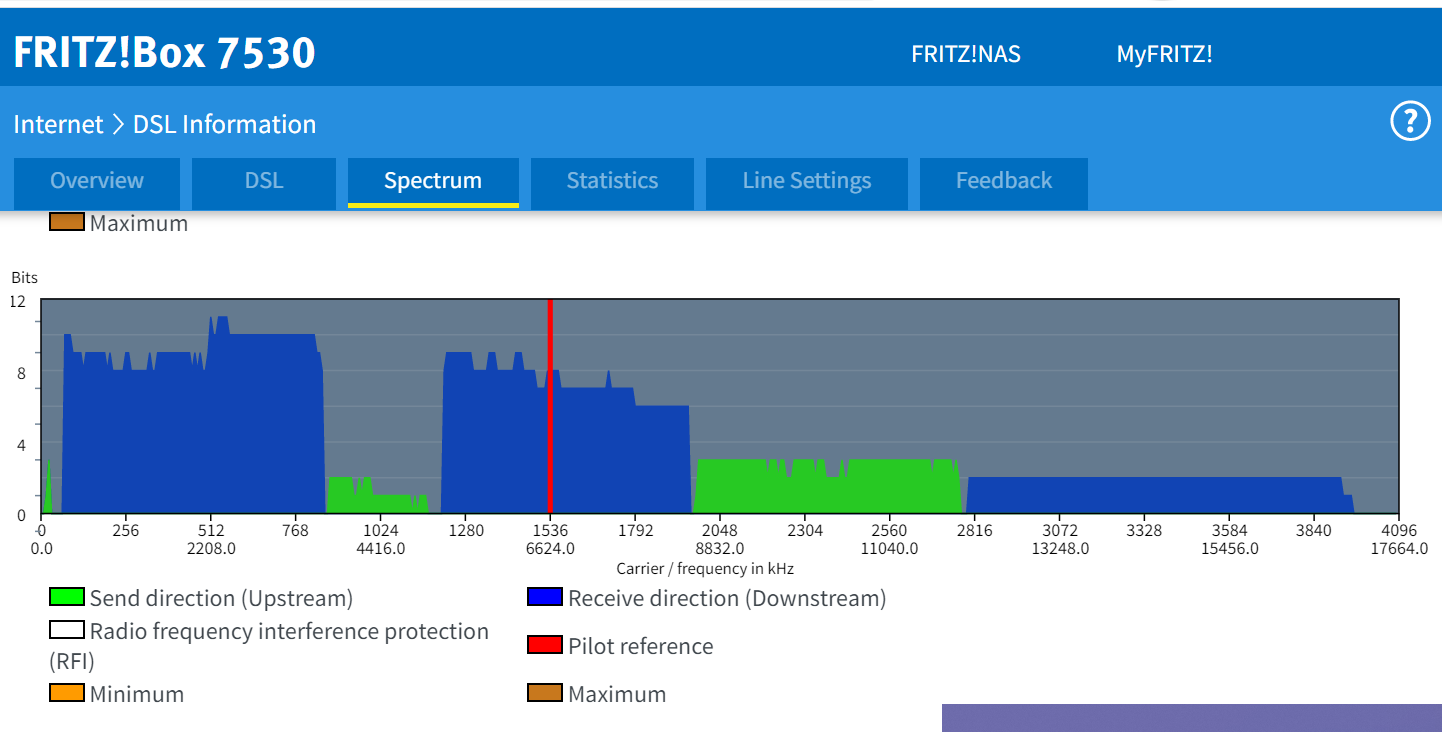Image resolution: width=1442 pixels, height=732 pixels.
Task: Click the bottom Maximum legend swatch
Action: point(545,693)
